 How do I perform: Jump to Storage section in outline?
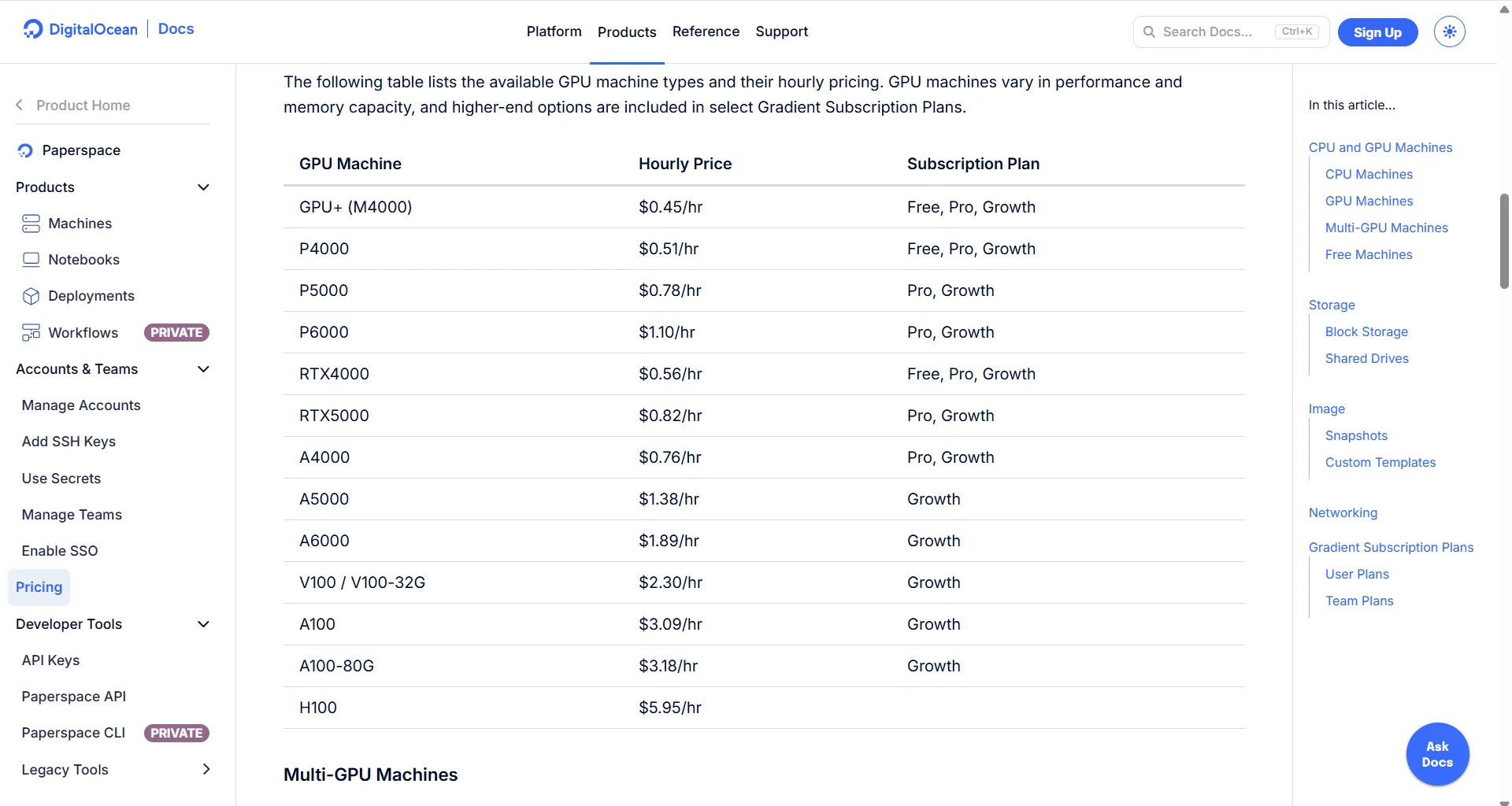(1332, 305)
